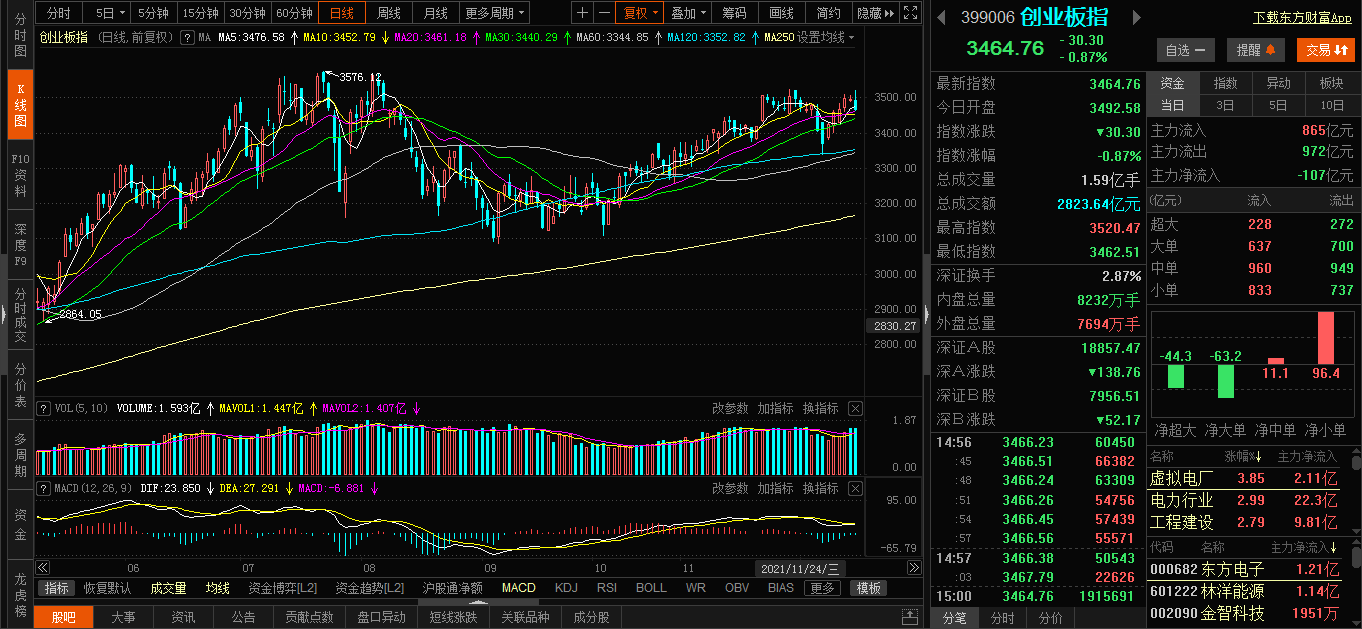This screenshot has width=1362, height=629.
Task: Open the 复权 dropdown menu
Action: [x=640, y=13]
